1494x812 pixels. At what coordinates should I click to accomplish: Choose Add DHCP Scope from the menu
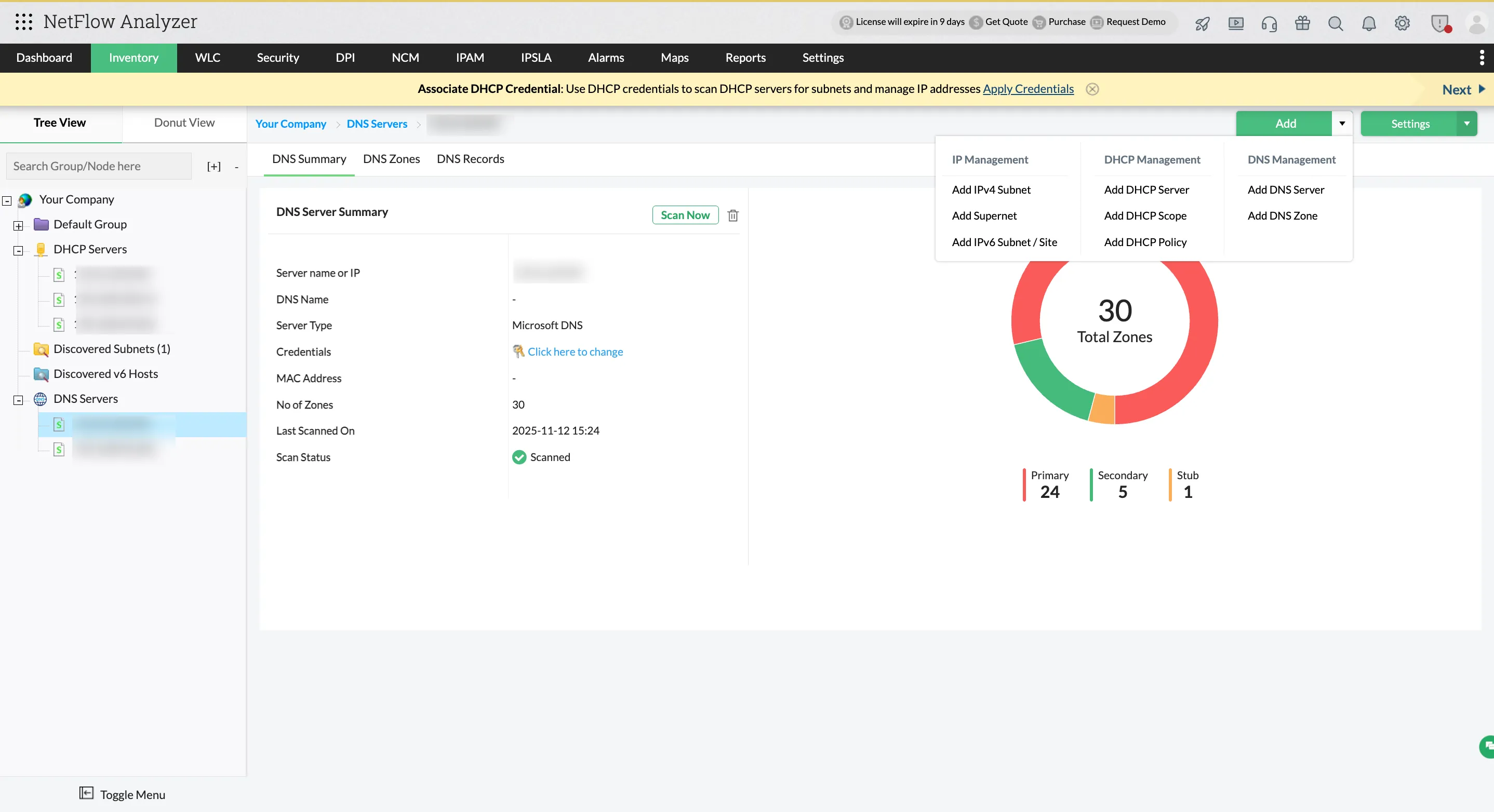click(x=1145, y=215)
